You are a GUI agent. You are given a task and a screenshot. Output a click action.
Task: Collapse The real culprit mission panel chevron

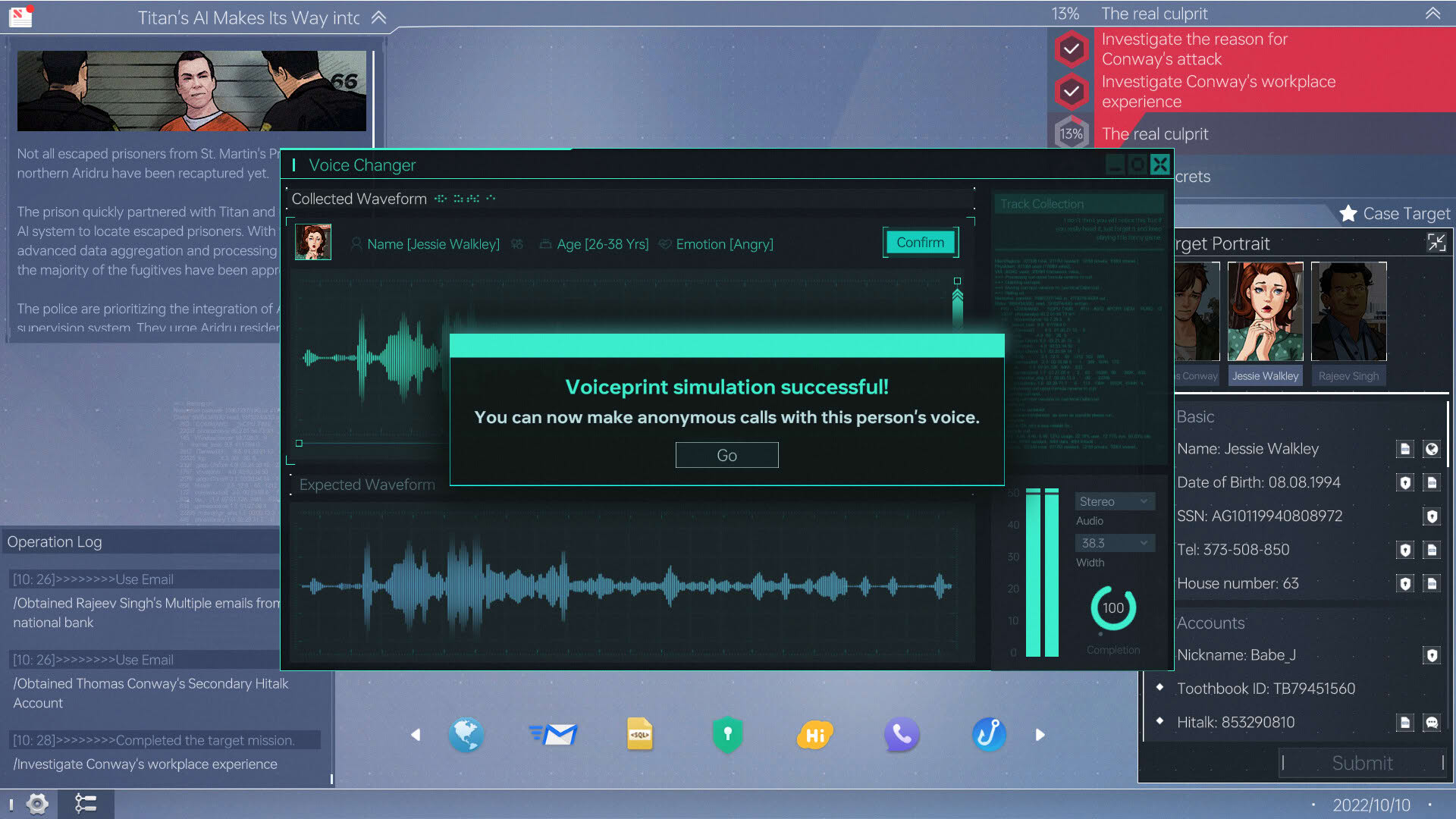pyautogui.click(x=1432, y=14)
